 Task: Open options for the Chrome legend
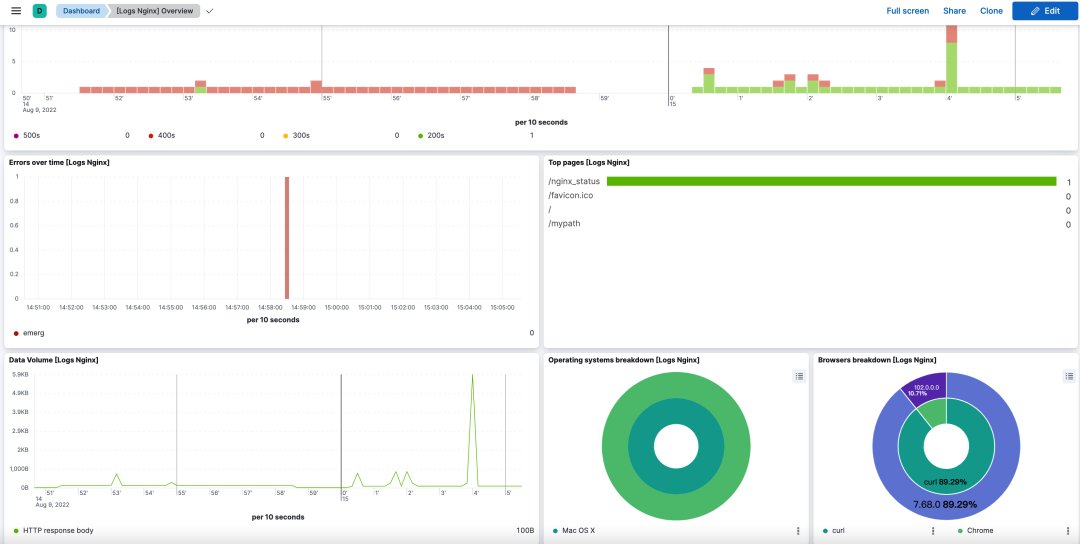pos(1068,531)
